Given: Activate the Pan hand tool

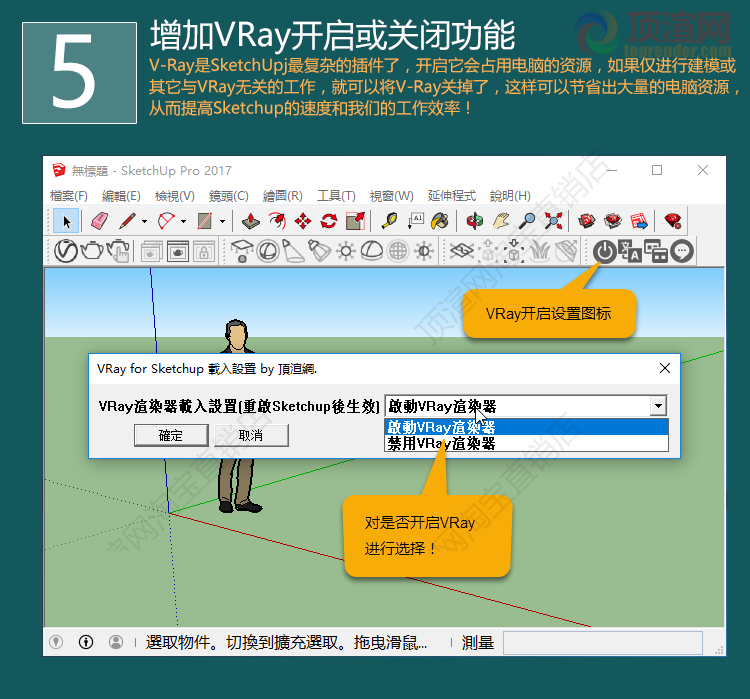Looking at the screenshot, I should (501, 222).
